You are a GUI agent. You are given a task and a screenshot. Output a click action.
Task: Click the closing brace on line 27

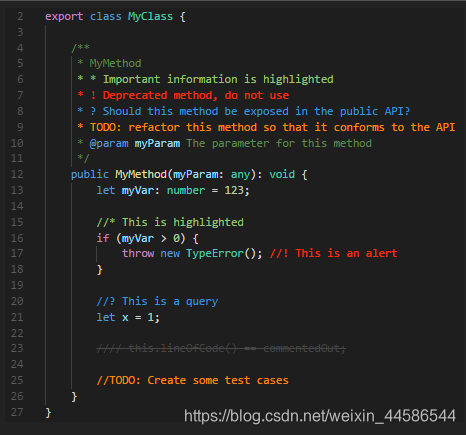tap(48, 413)
